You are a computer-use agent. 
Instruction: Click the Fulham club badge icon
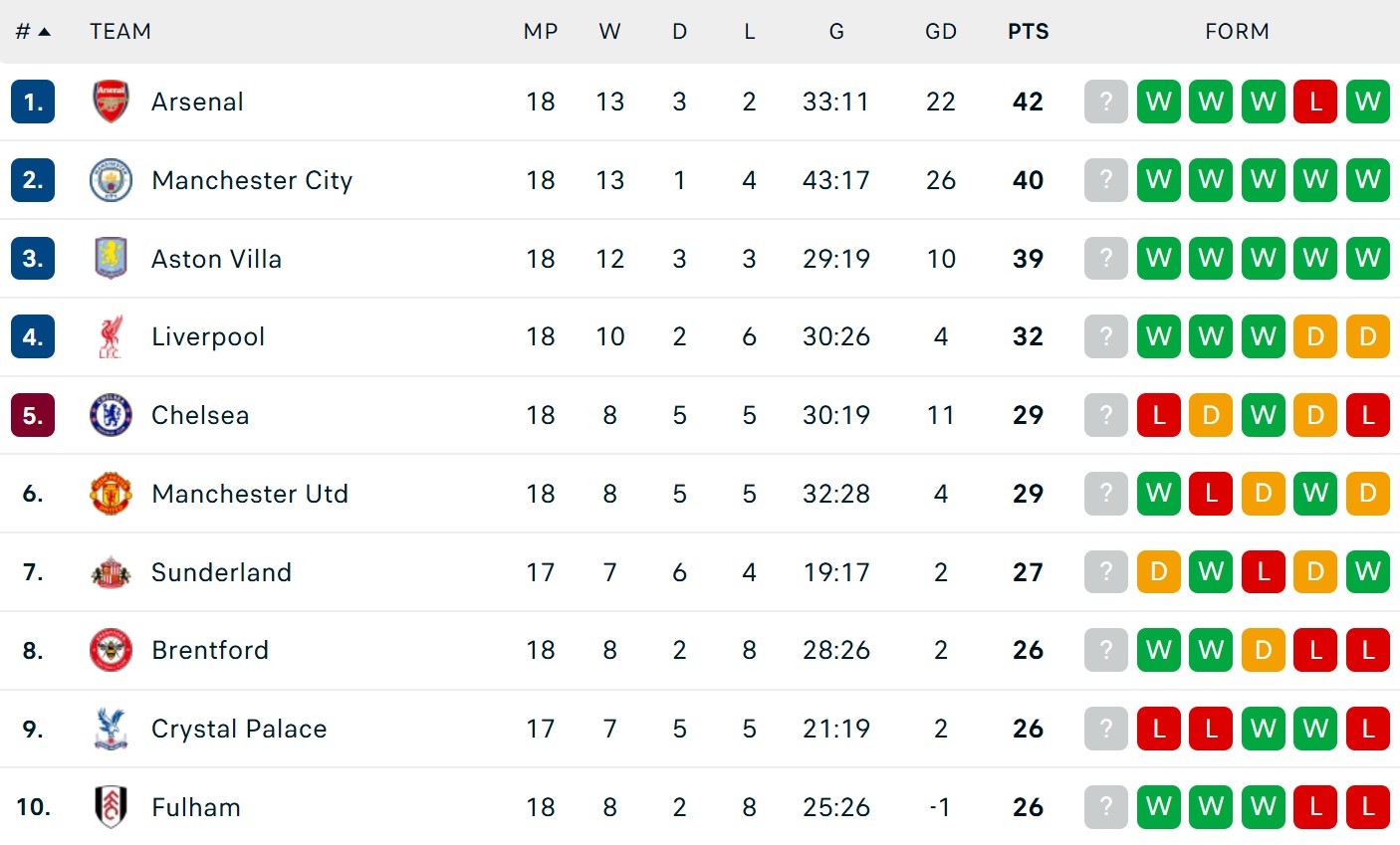coord(111,807)
